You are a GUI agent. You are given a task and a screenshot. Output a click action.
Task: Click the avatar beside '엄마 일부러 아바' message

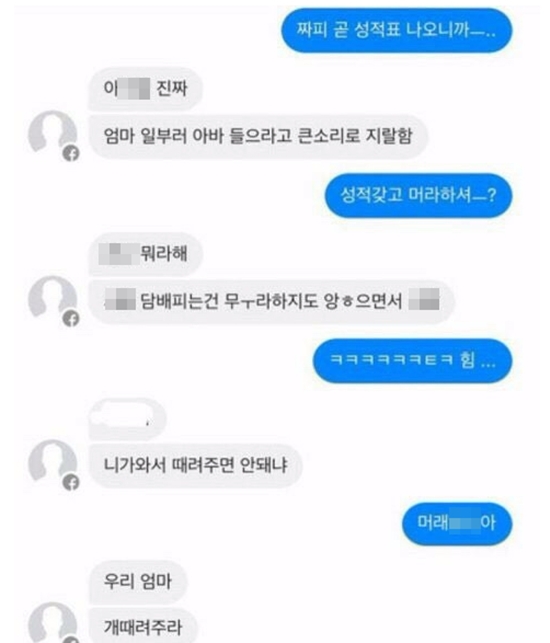[x=52, y=133]
